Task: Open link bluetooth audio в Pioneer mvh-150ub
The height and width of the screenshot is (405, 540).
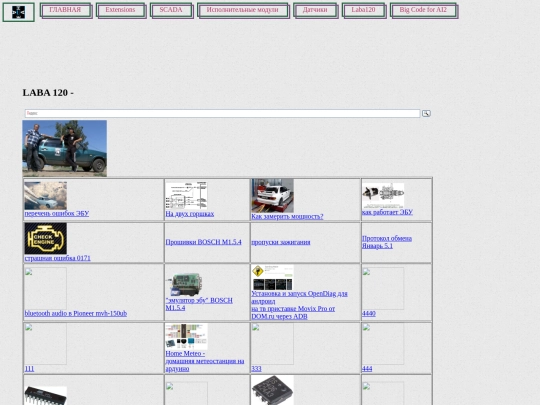Action: [x=76, y=313]
